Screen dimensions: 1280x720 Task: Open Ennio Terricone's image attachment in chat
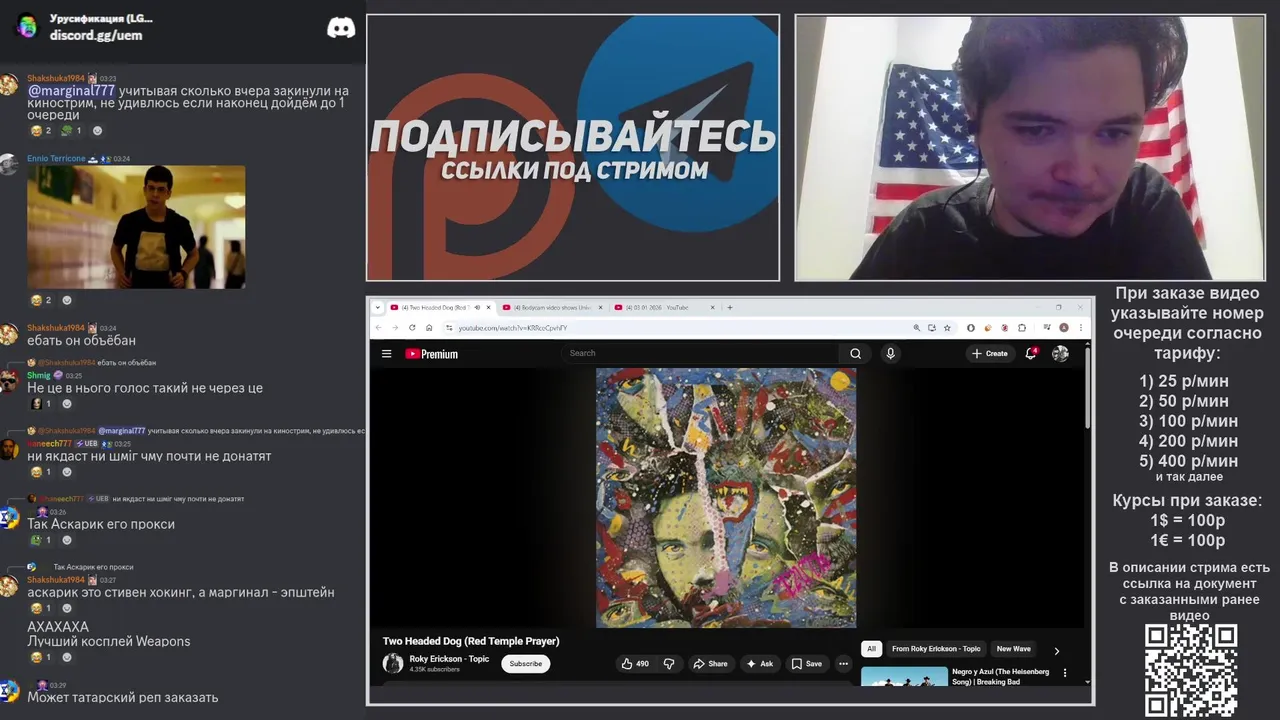pyautogui.click(x=136, y=227)
